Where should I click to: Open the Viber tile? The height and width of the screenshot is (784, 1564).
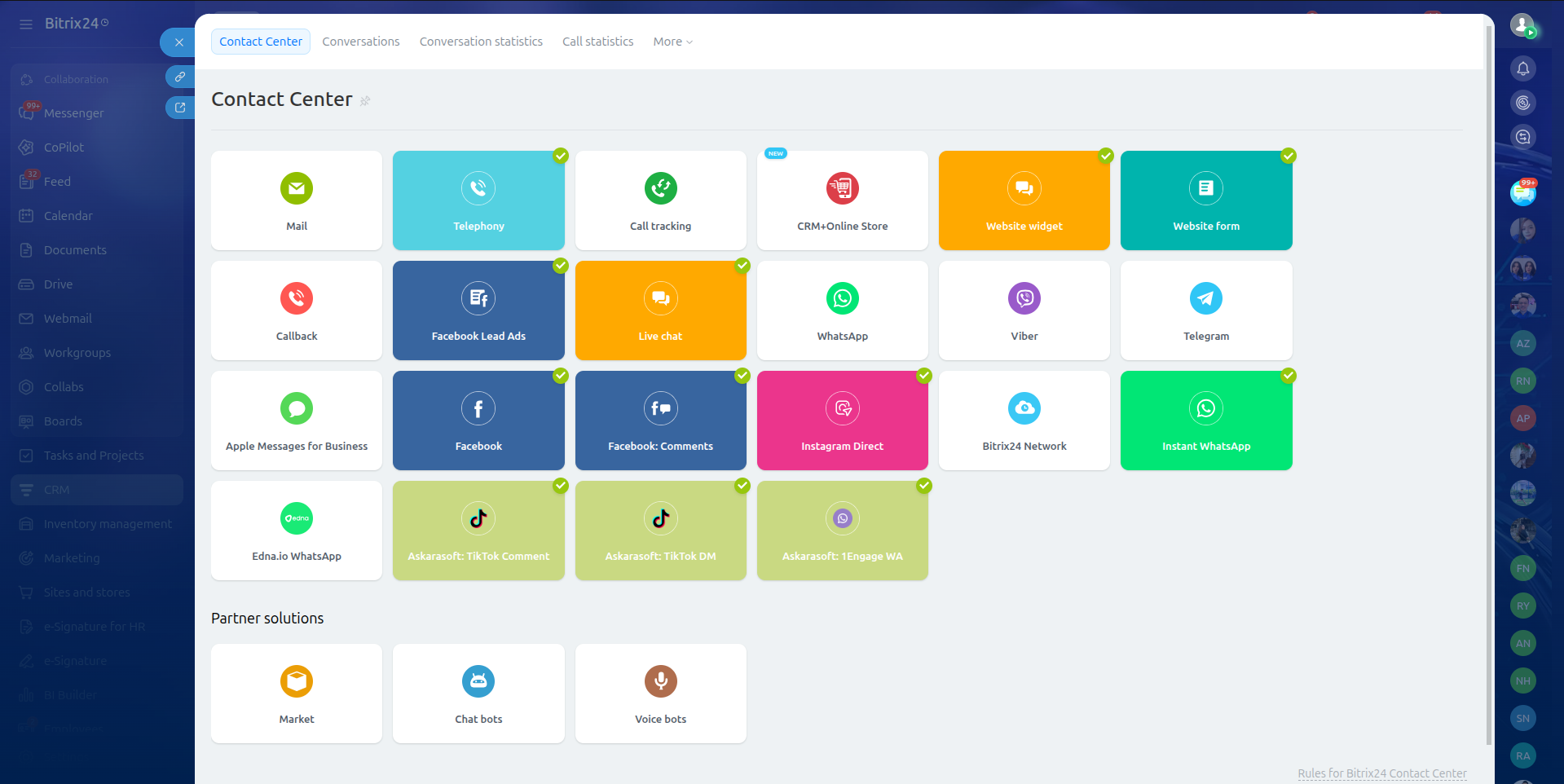coord(1024,311)
